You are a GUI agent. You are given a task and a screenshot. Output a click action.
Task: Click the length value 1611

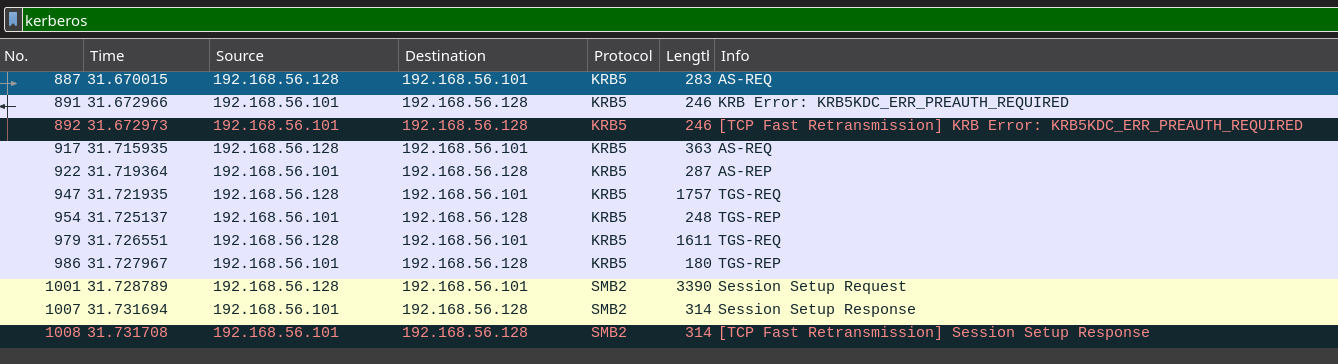pyautogui.click(x=694, y=241)
